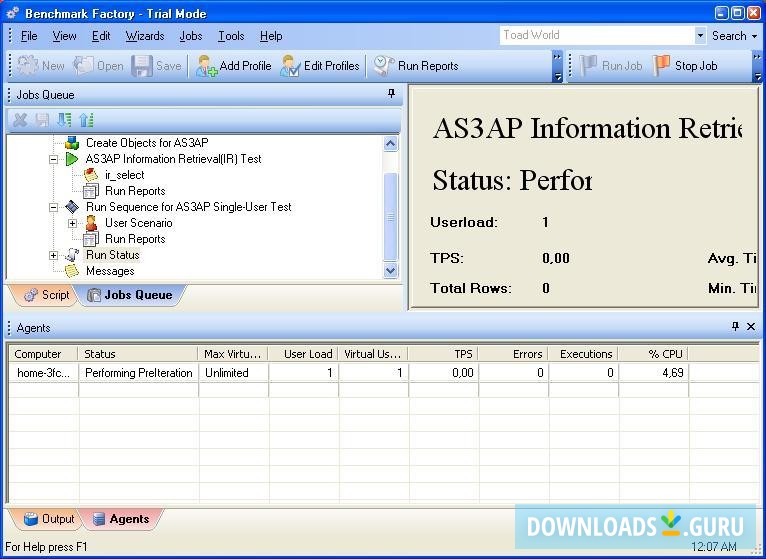The image size is (766, 559).
Task: Click the Computer column header
Action: [x=43, y=354]
